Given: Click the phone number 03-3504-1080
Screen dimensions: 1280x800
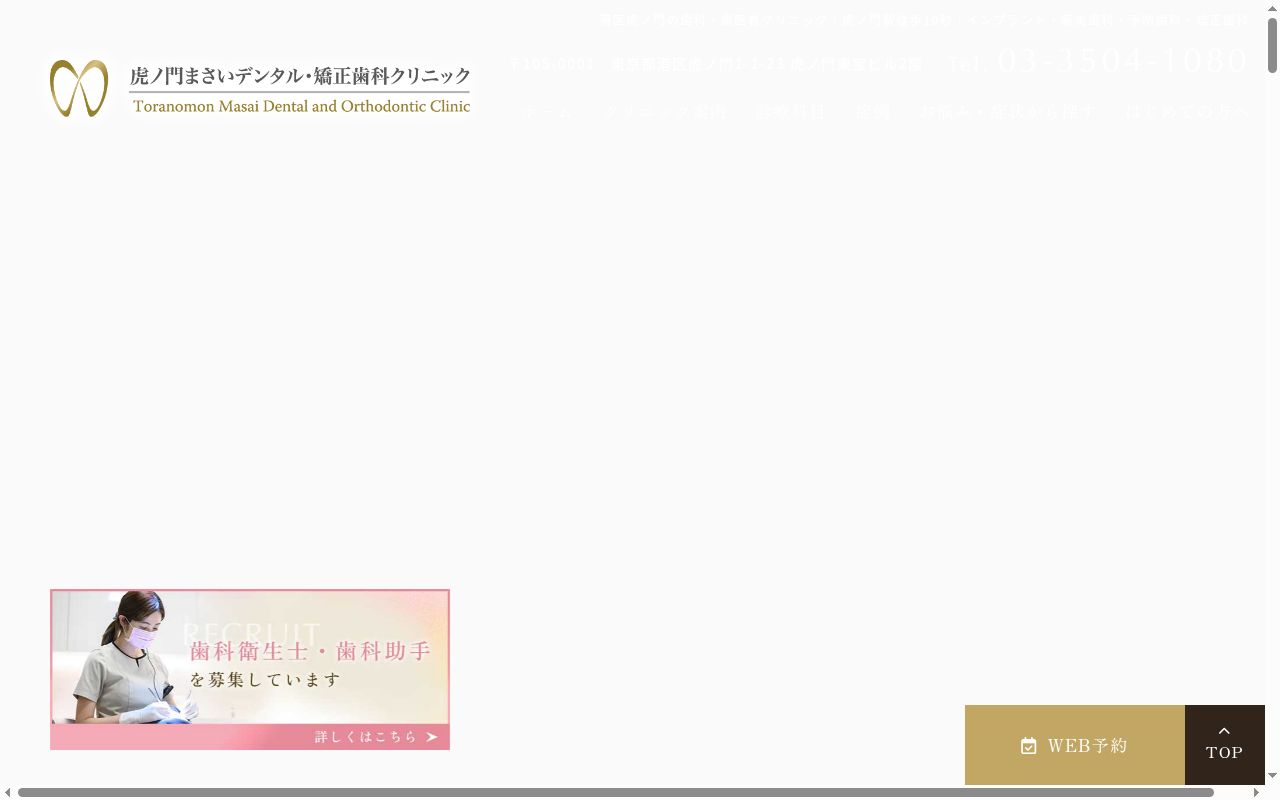Looking at the screenshot, I should pyautogui.click(x=1123, y=61).
